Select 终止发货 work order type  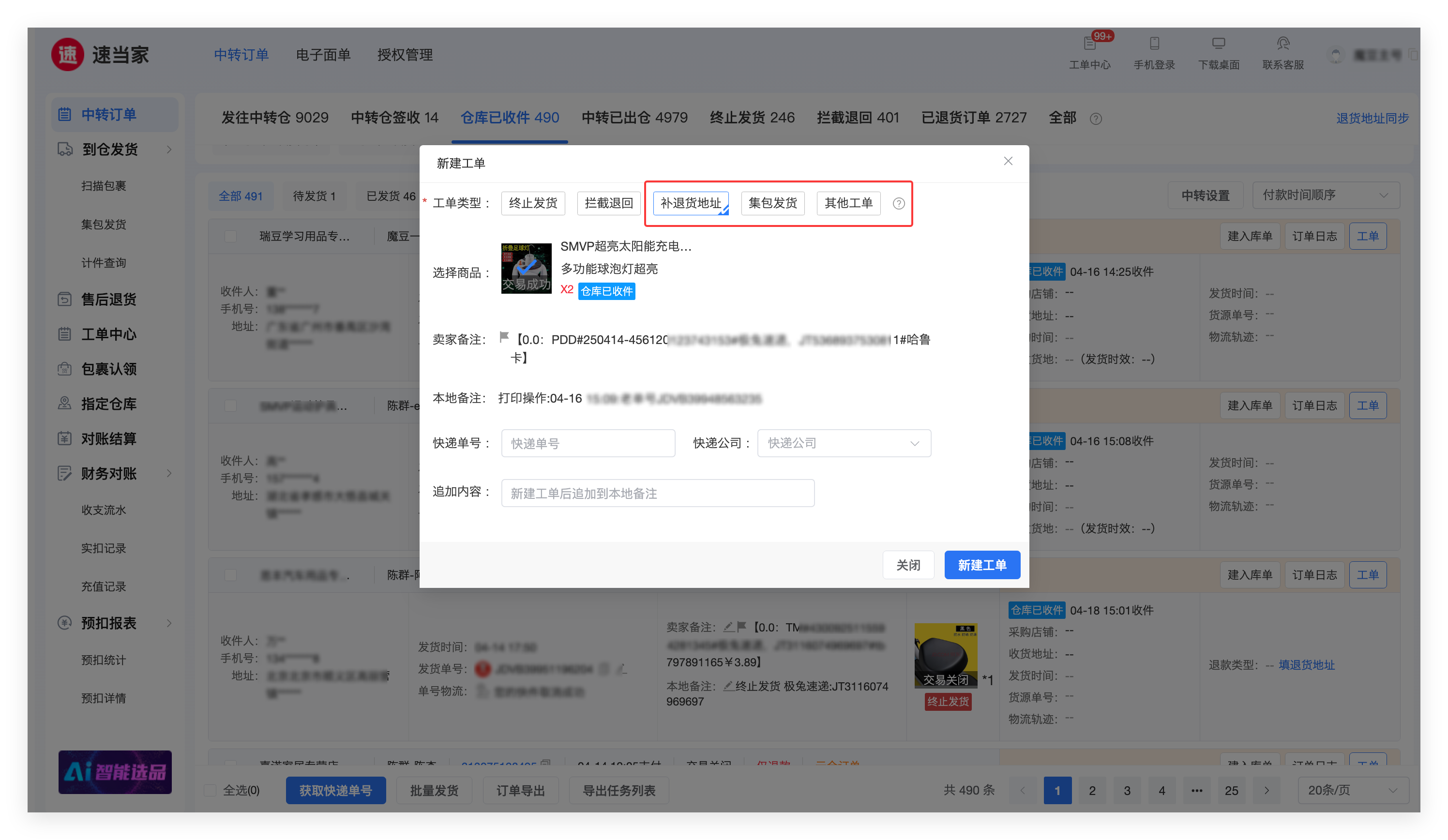[533, 203]
